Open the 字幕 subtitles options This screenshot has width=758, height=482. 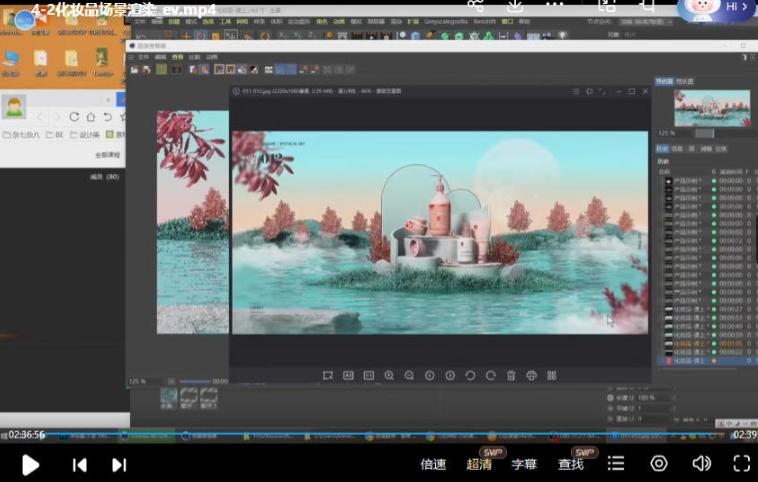pos(524,464)
